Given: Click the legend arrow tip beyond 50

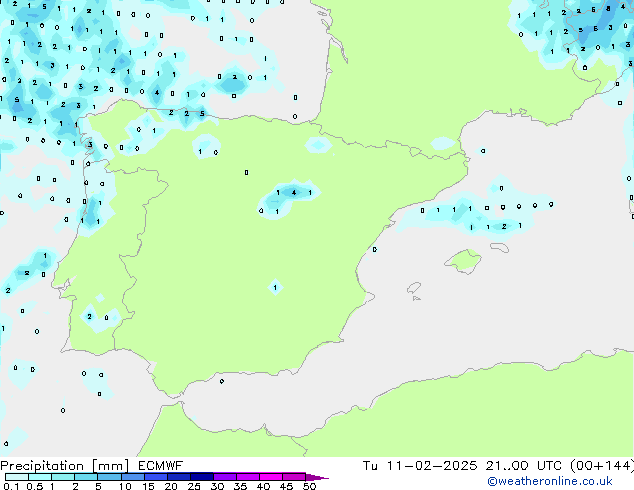Looking at the screenshot, I should (317, 477).
